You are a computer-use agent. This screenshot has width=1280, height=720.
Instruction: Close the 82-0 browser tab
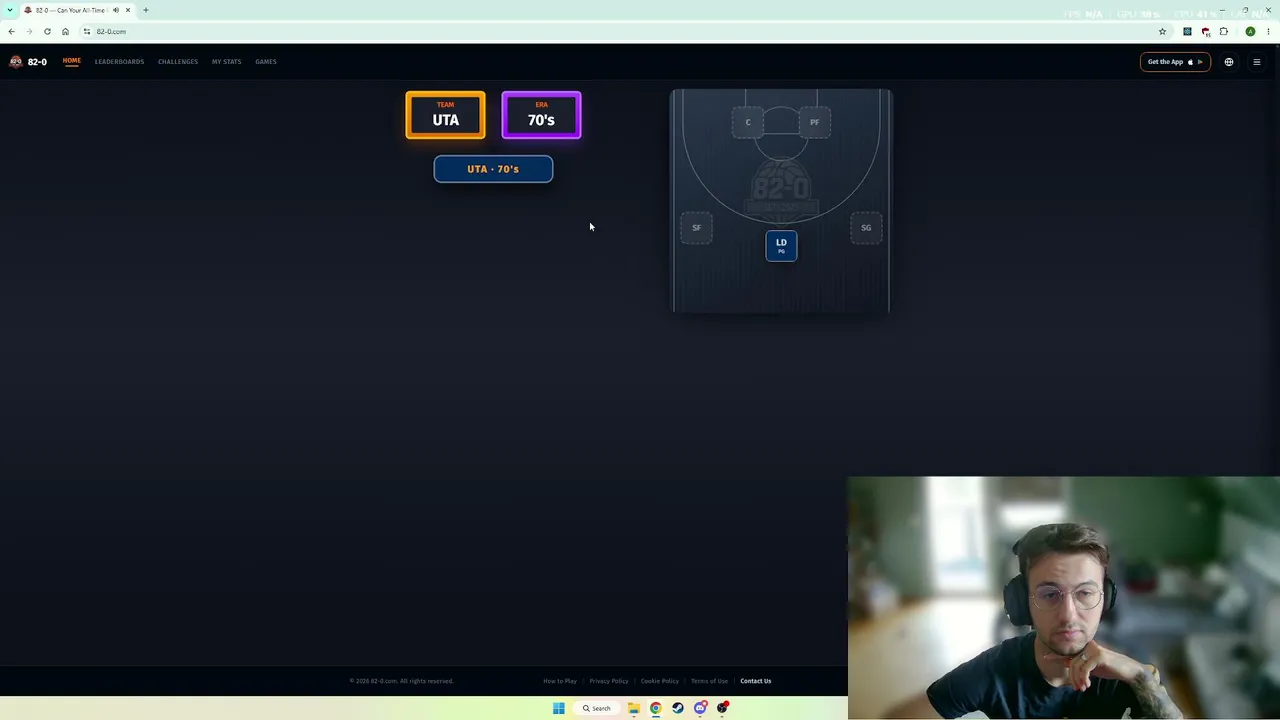coord(128,10)
